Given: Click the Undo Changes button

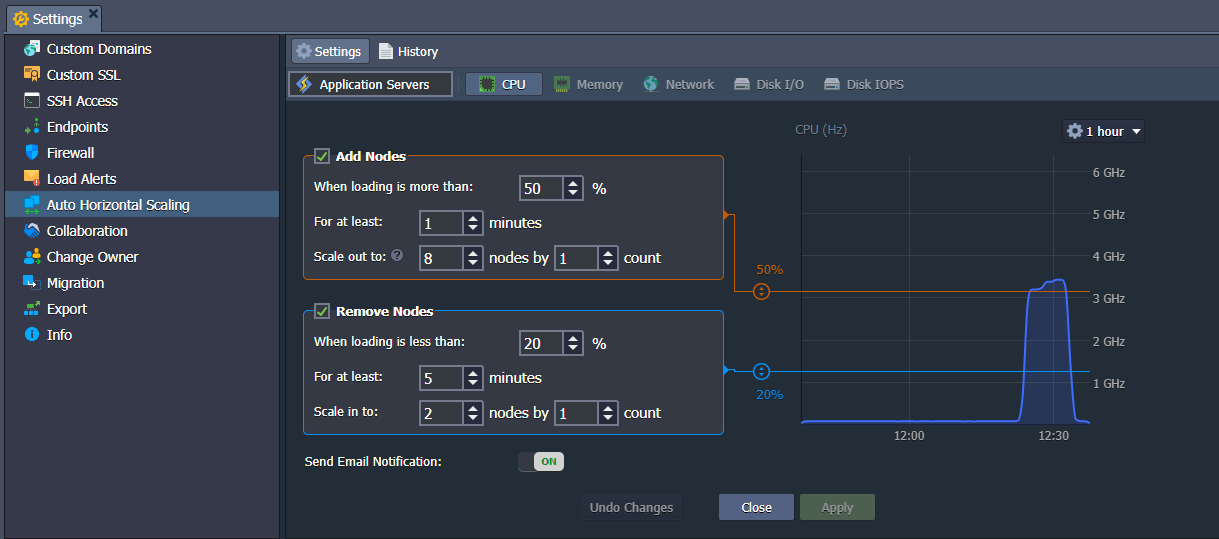Looking at the screenshot, I should [631, 507].
